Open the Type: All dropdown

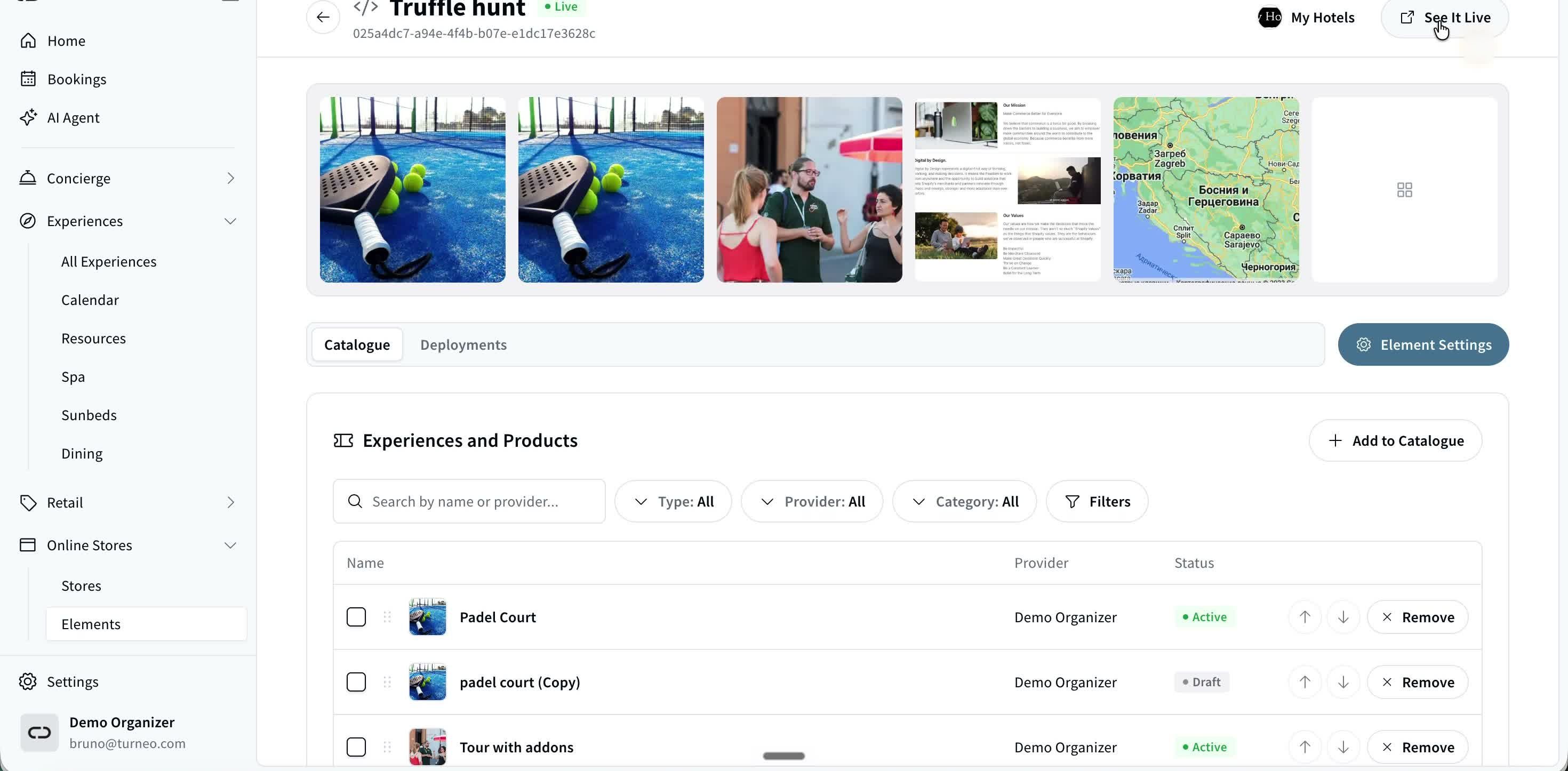[x=673, y=501]
